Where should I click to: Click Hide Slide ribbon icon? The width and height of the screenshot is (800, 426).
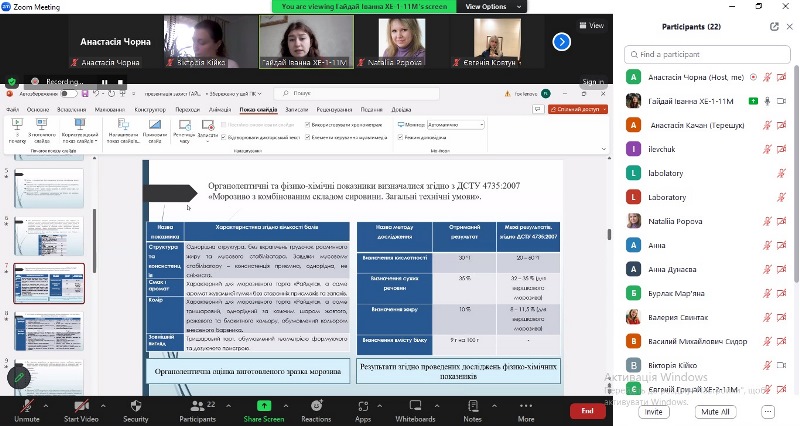pos(155,124)
